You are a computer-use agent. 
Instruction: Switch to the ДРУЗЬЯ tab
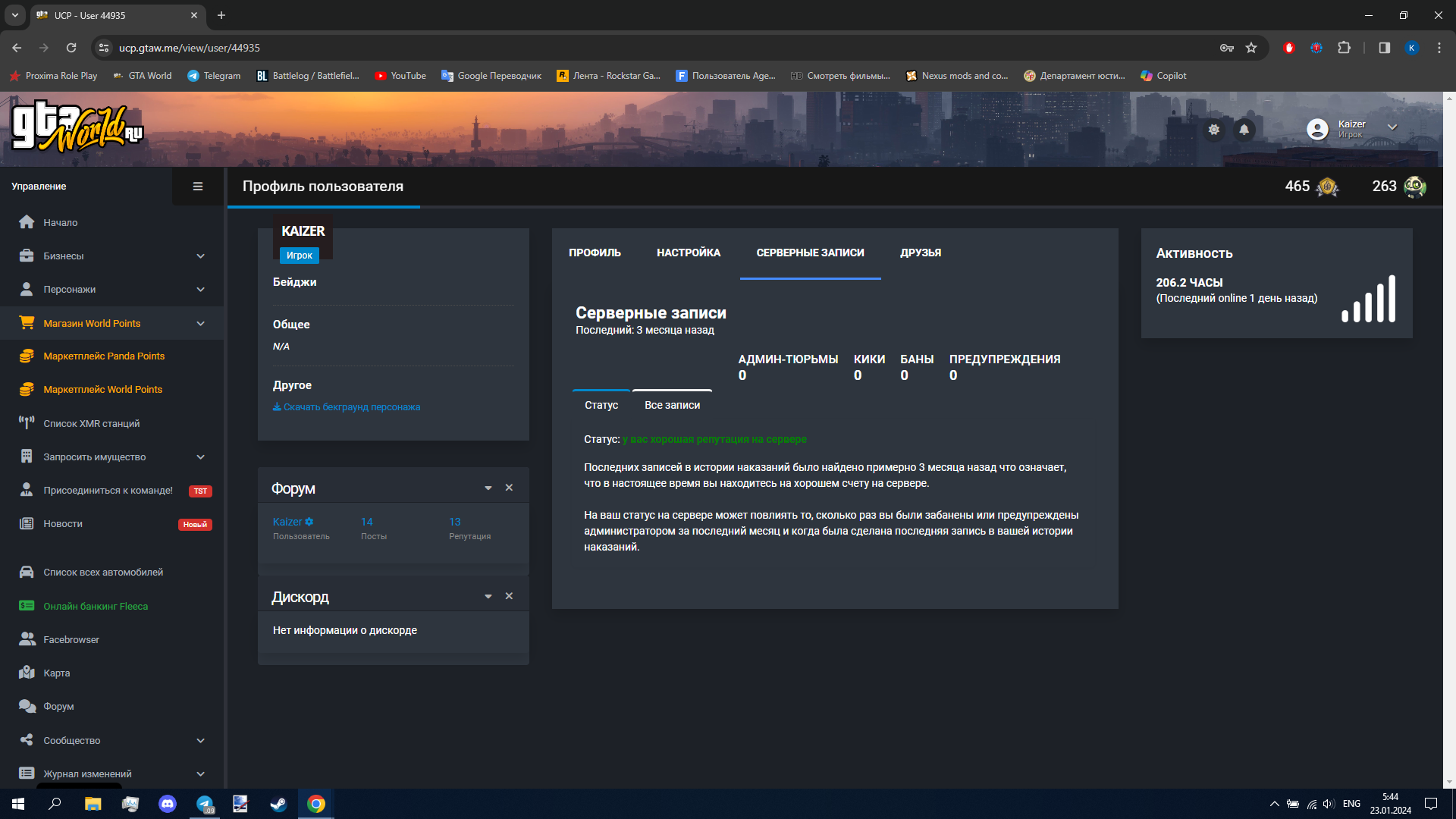[x=921, y=253]
